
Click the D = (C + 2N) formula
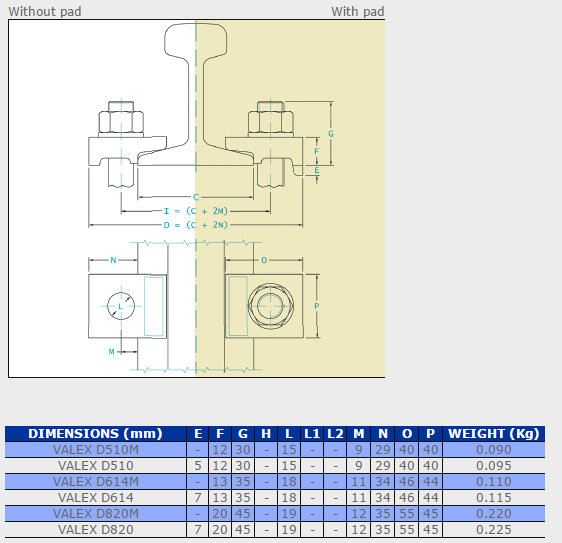pyautogui.click(x=196, y=225)
